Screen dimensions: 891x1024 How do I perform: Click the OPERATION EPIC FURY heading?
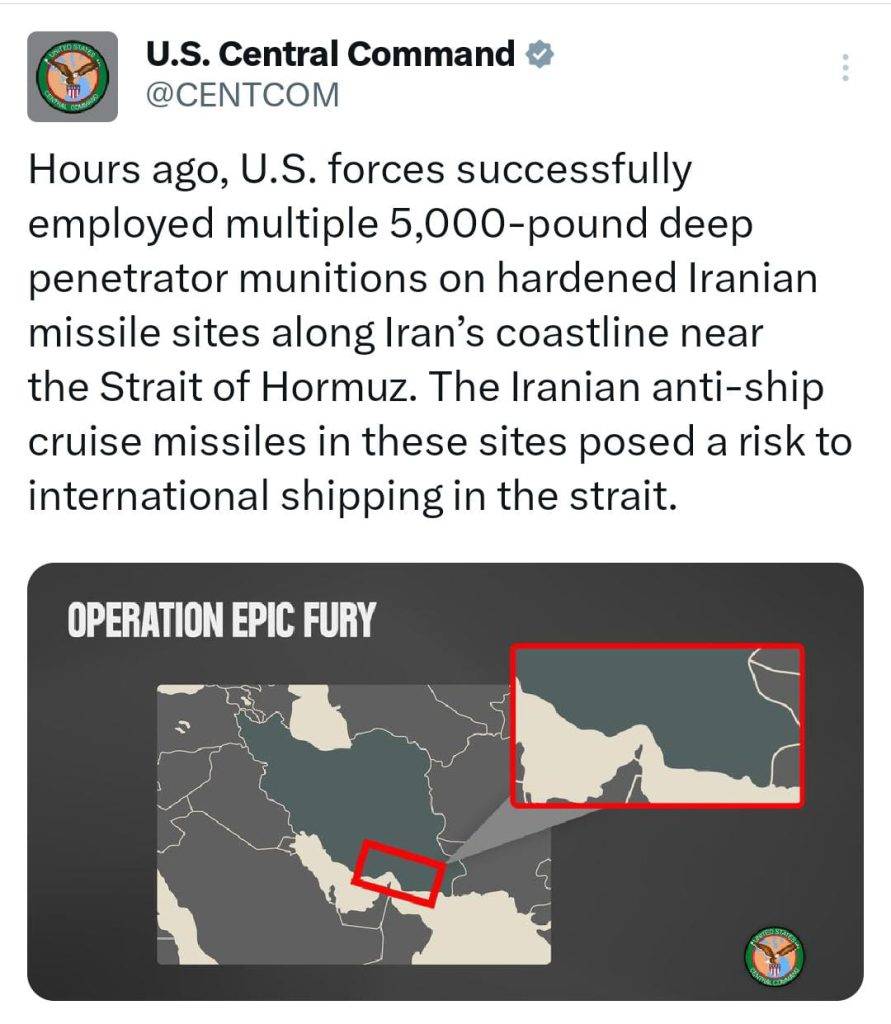(220, 621)
